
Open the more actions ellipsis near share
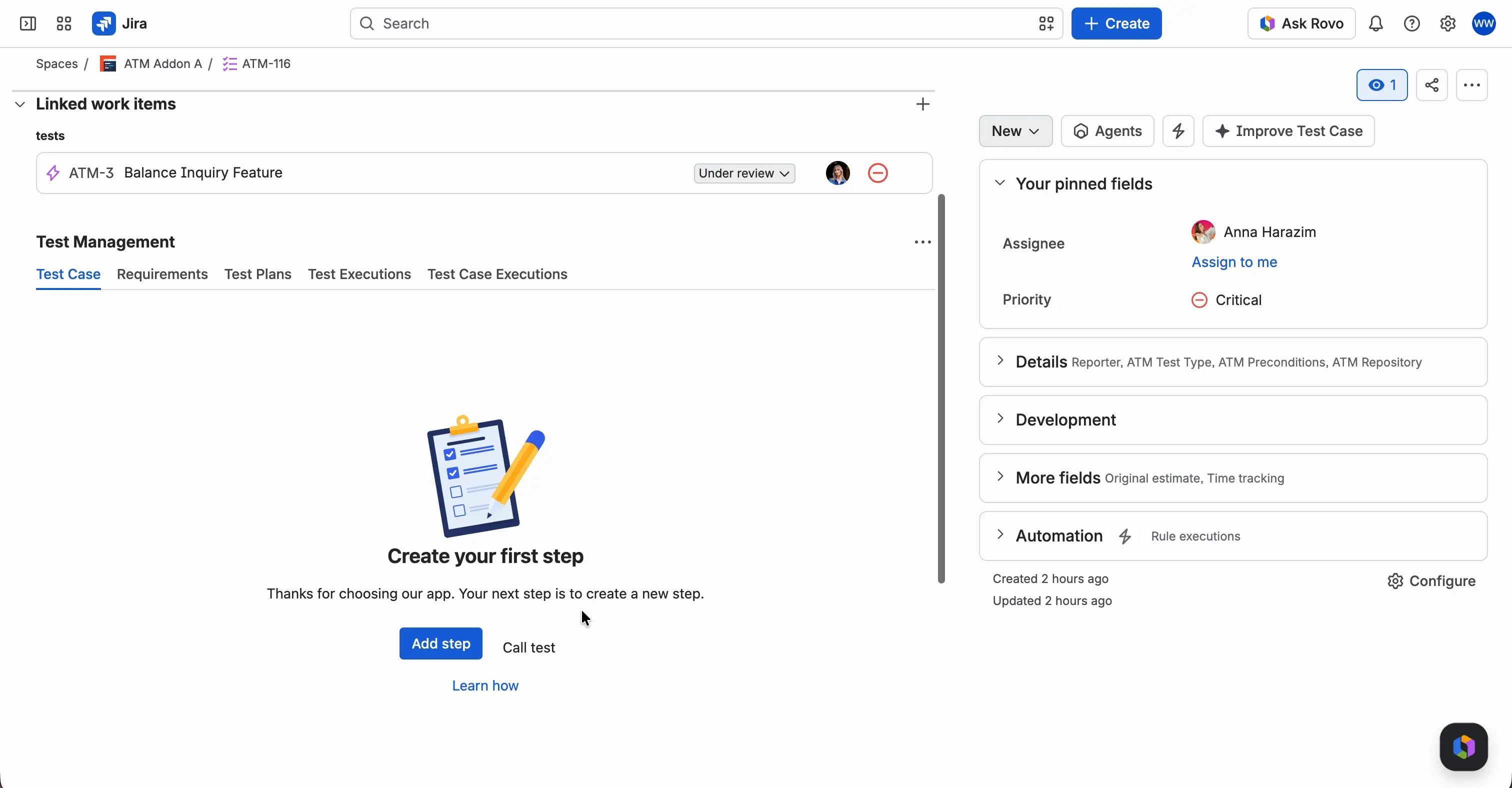[1471, 85]
